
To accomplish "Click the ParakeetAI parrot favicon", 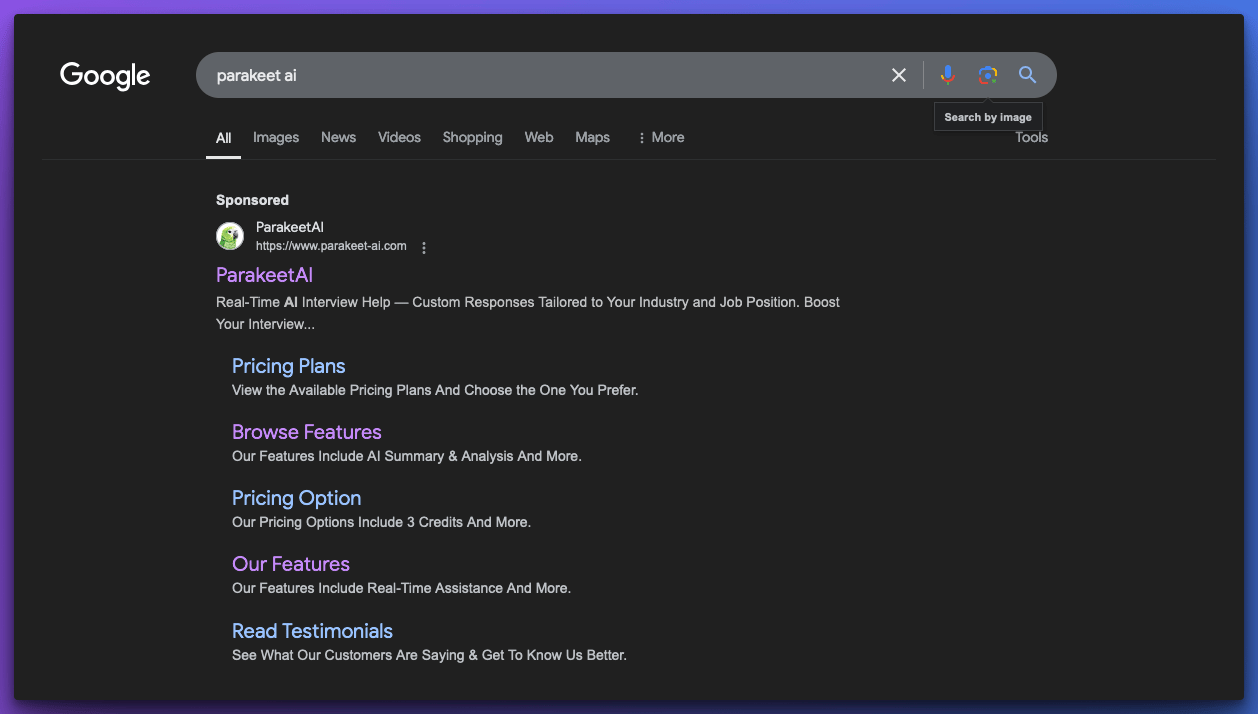I will point(230,236).
